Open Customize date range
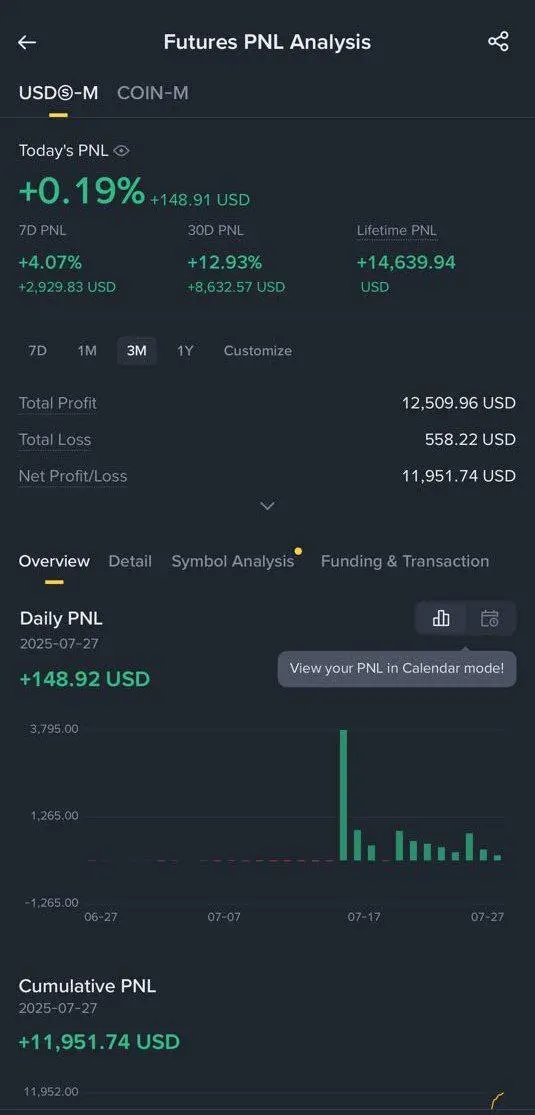Viewport: 535px width, 1115px height. coord(258,351)
